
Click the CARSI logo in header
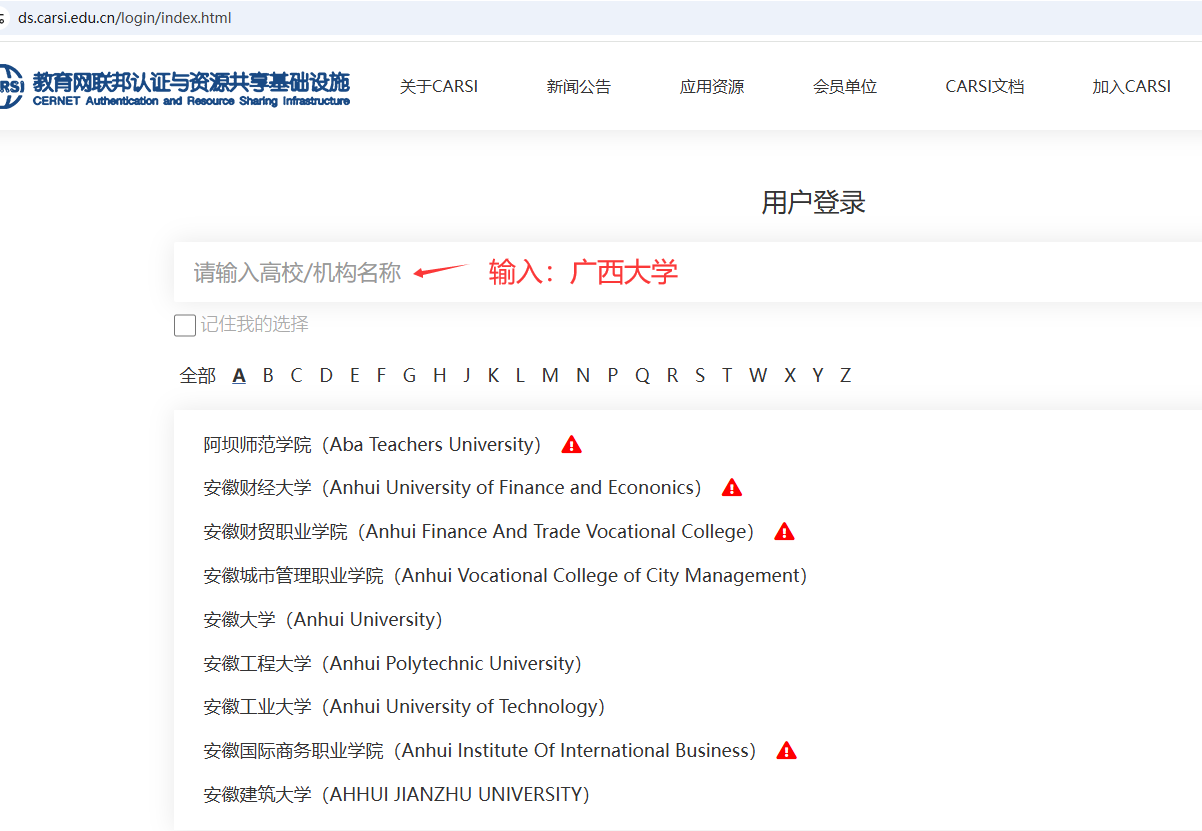[x=175, y=87]
